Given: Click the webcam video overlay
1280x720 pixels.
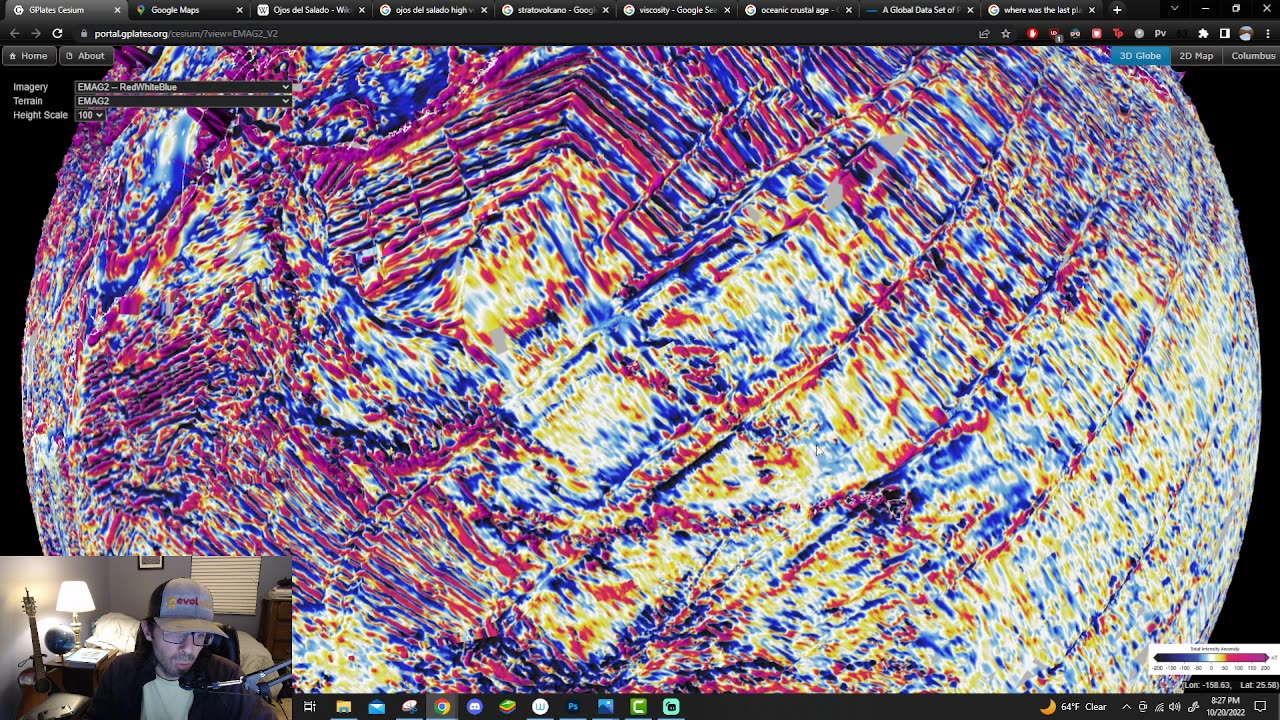Looking at the screenshot, I should (146, 637).
